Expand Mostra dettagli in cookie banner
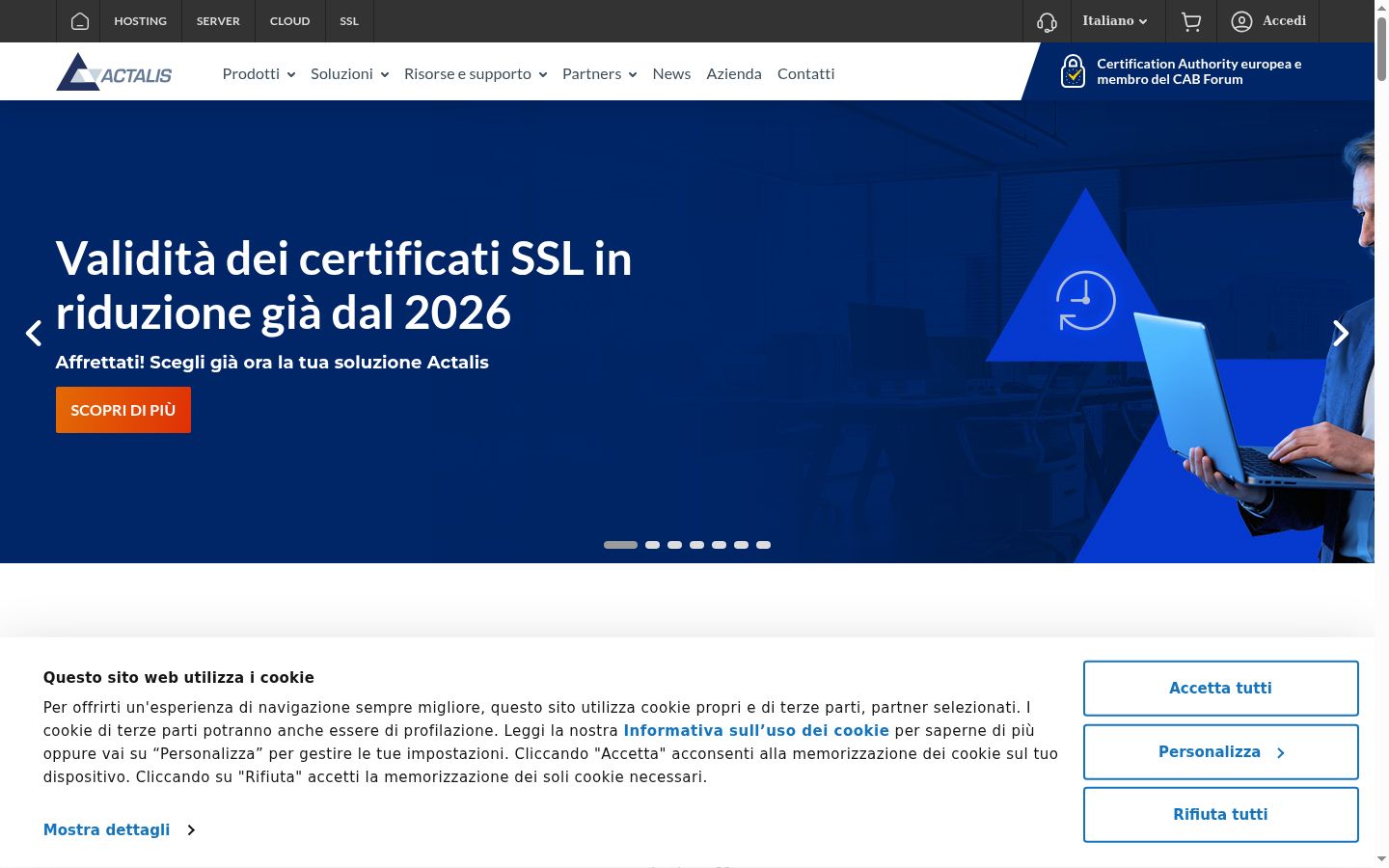The width and height of the screenshot is (1389, 868). tap(119, 829)
